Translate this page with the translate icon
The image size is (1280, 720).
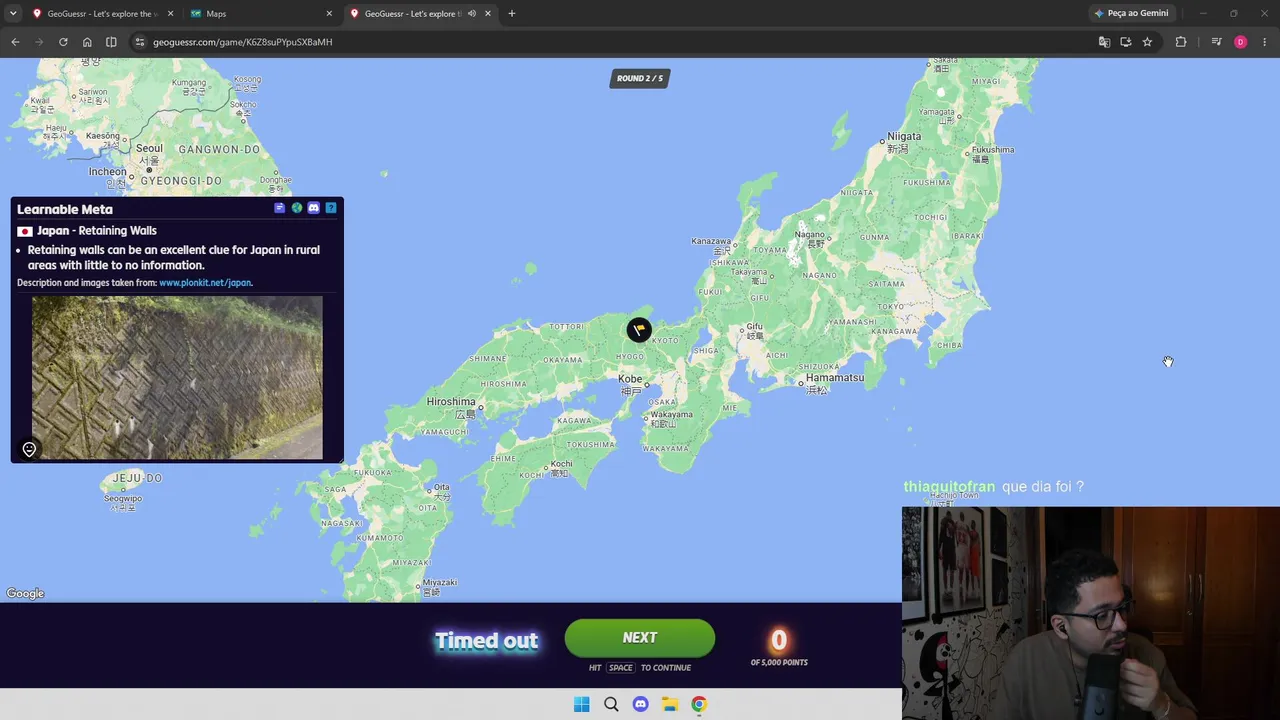(1104, 42)
